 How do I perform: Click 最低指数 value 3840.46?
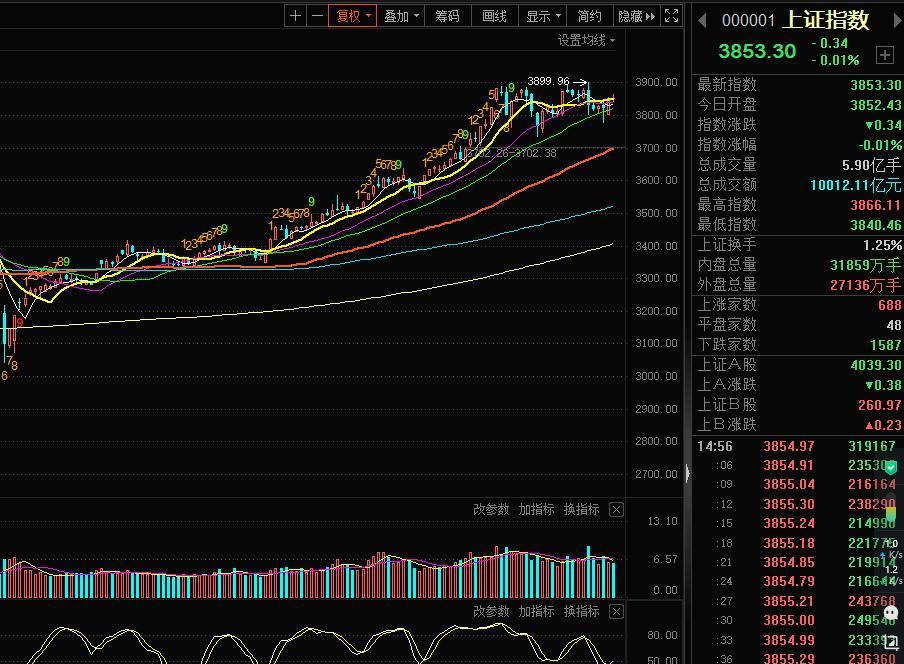pyautogui.click(x=875, y=225)
